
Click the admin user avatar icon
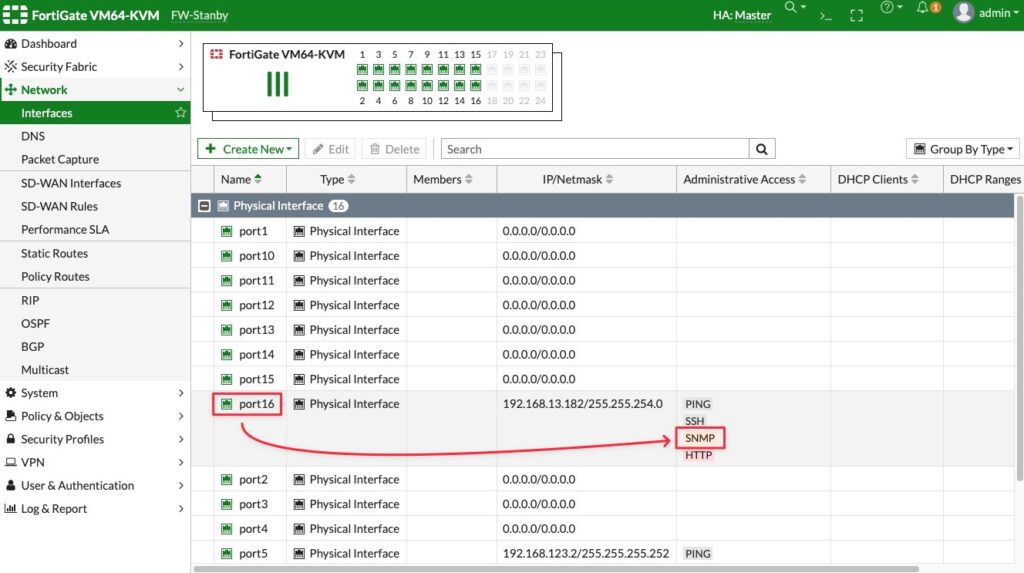pos(963,12)
